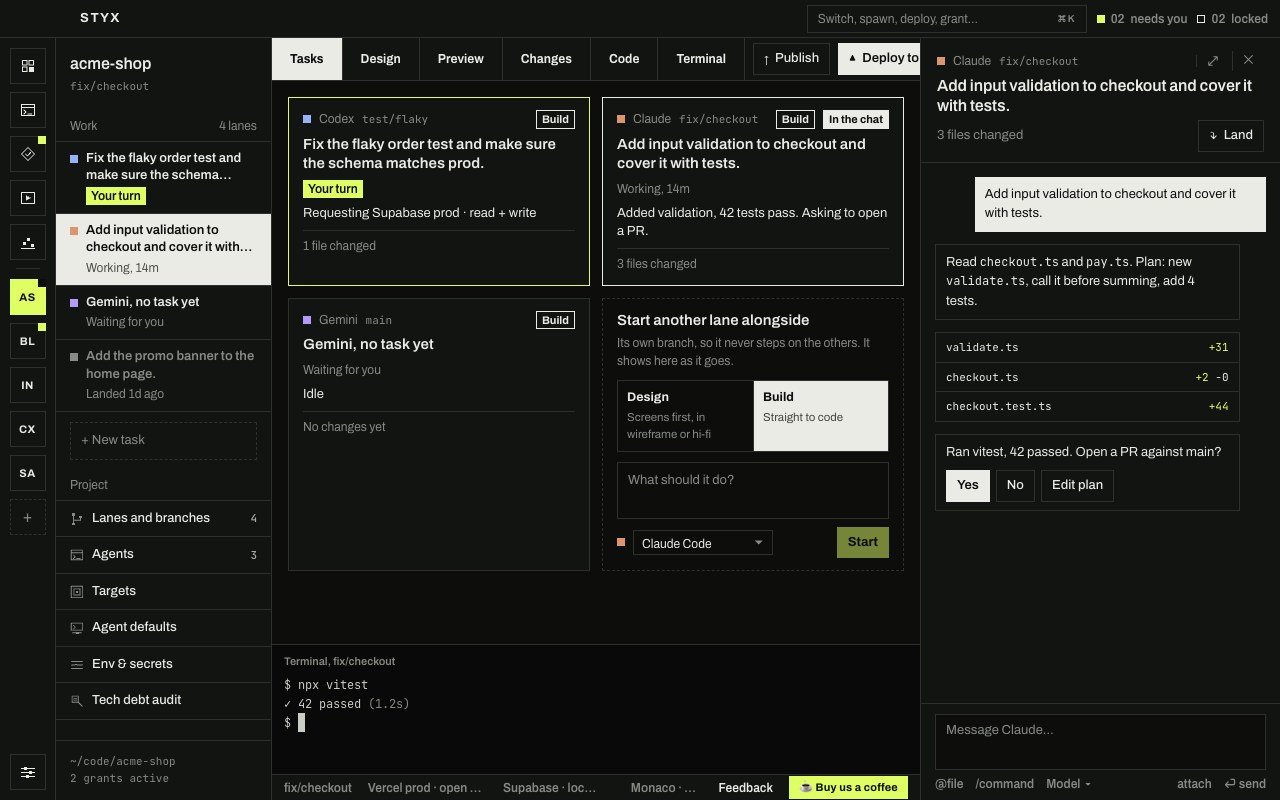This screenshot has width=1280, height=800.
Task: Open the checkout.test.ts file row
Action: coord(1087,406)
